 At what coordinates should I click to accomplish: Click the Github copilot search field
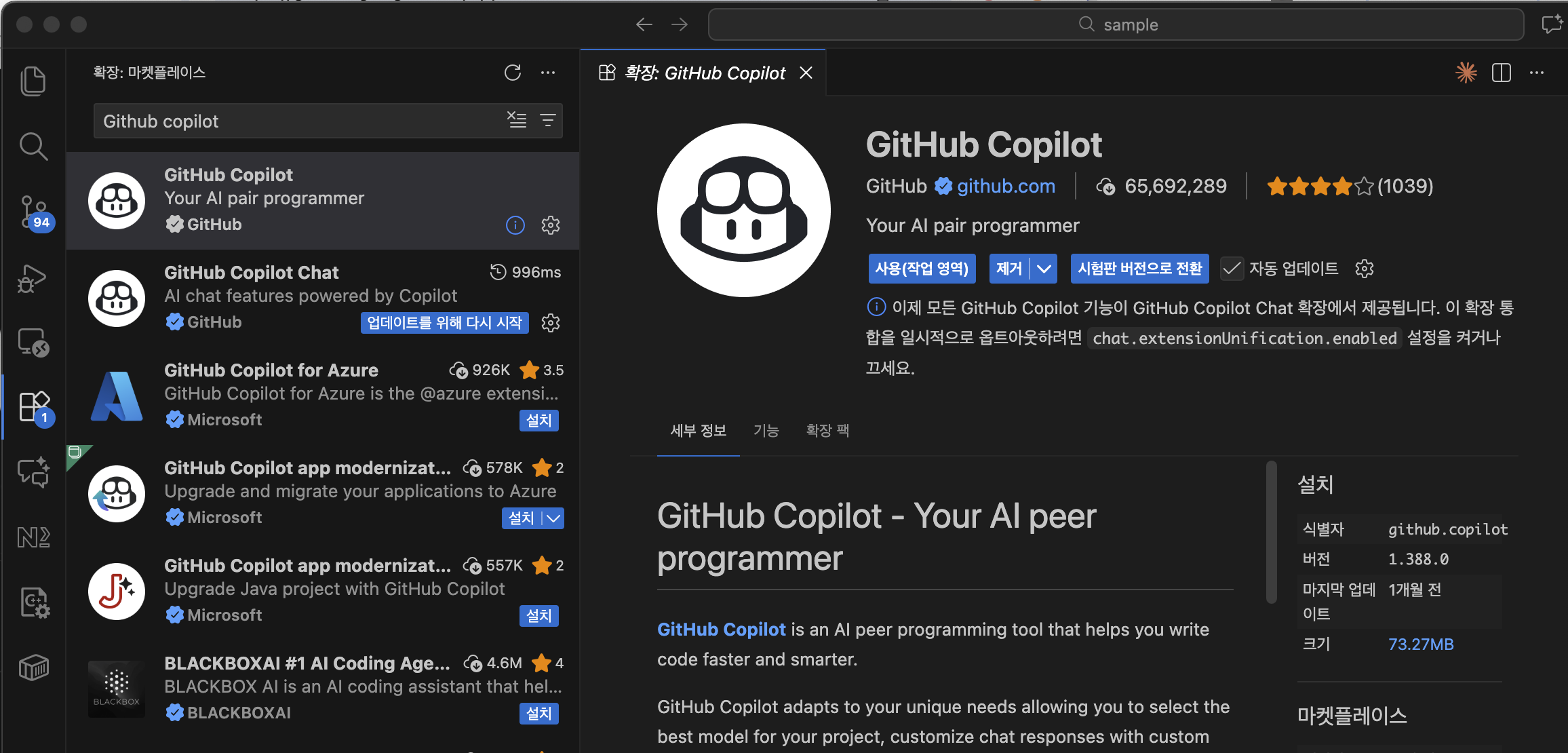[298, 121]
